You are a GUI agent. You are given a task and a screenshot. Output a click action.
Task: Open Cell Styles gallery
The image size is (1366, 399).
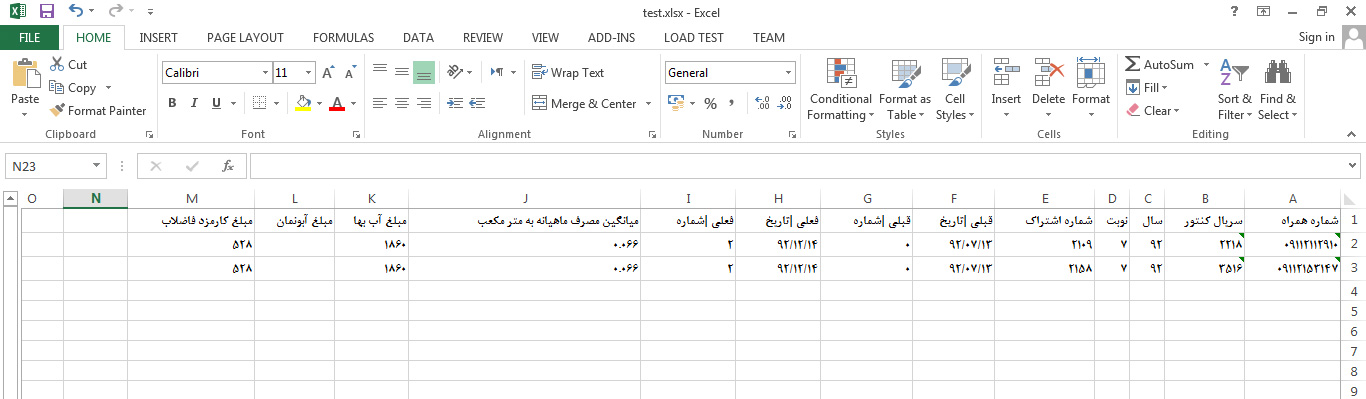955,90
